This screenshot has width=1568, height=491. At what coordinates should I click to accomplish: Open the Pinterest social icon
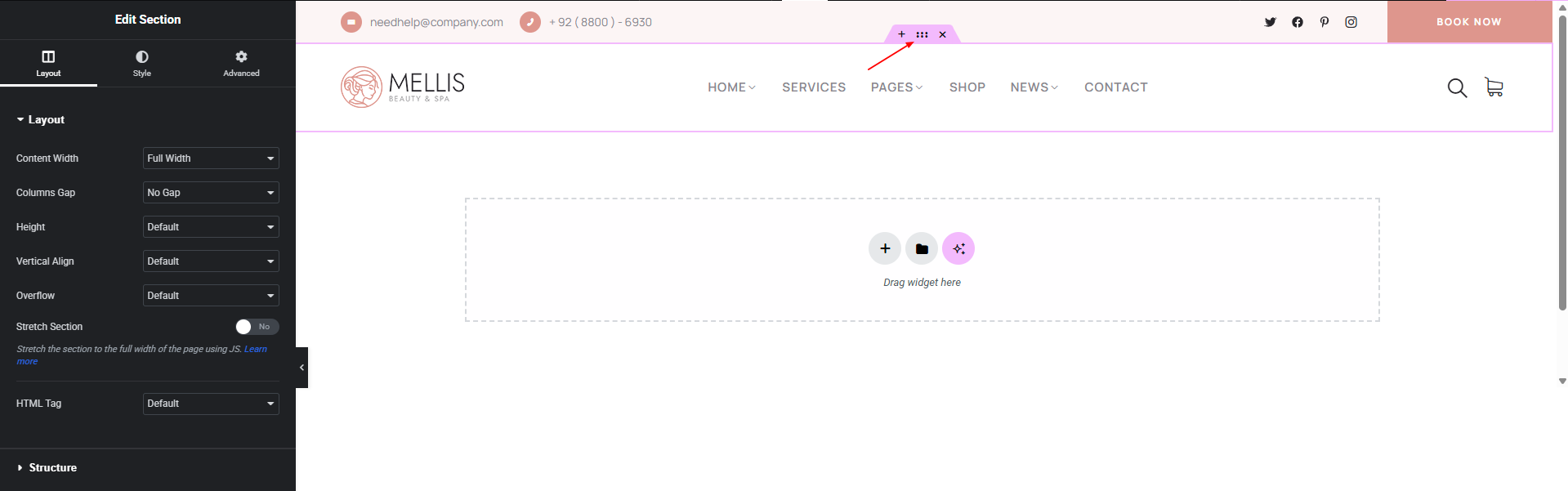point(1325,22)
